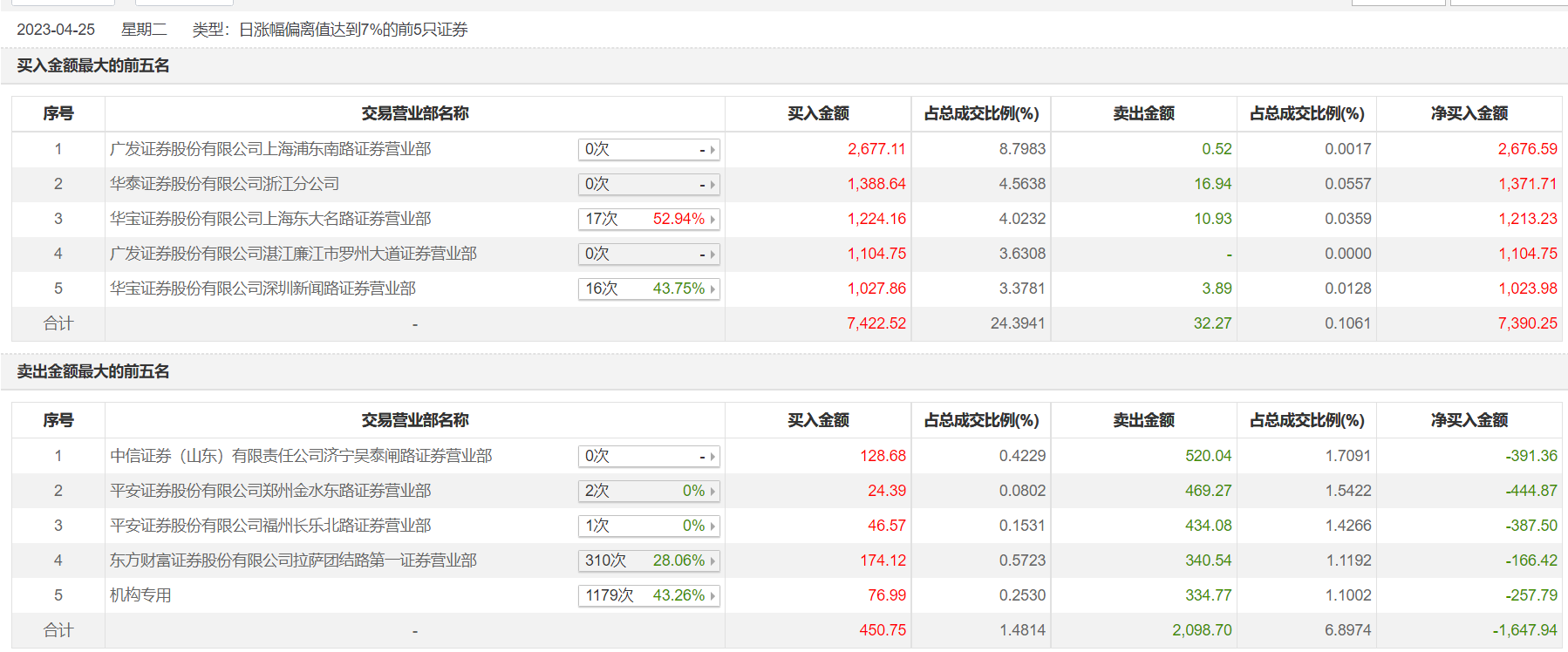Image resolution: width=1568 pixels, height=652 pixels.
Task: Click the 卖出金额最大的前五名 section title
Action: tap(93, 371)
